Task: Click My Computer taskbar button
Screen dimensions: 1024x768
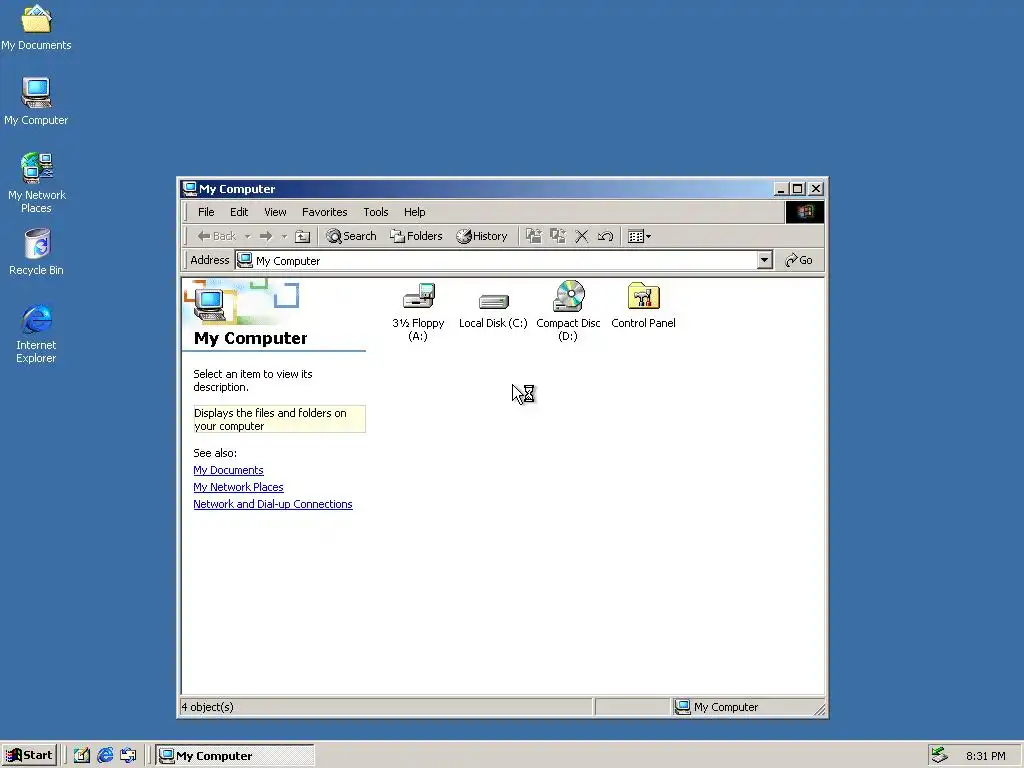Action: click(235, 756)
